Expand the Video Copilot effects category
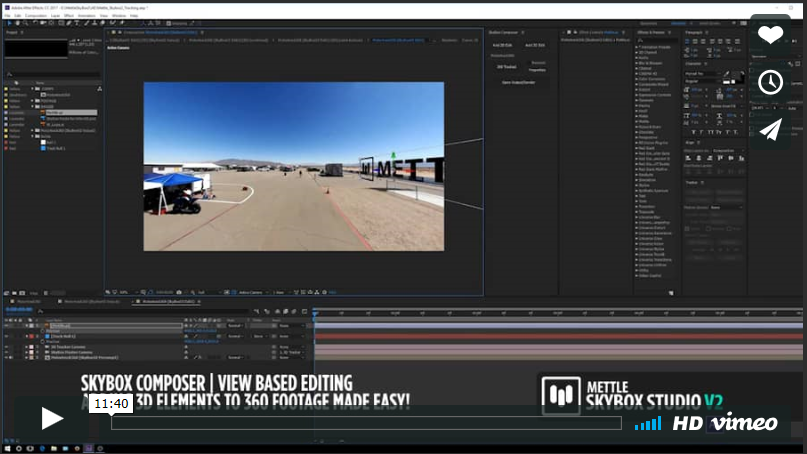This screenshot has width=807, height=454. [636, 276]
